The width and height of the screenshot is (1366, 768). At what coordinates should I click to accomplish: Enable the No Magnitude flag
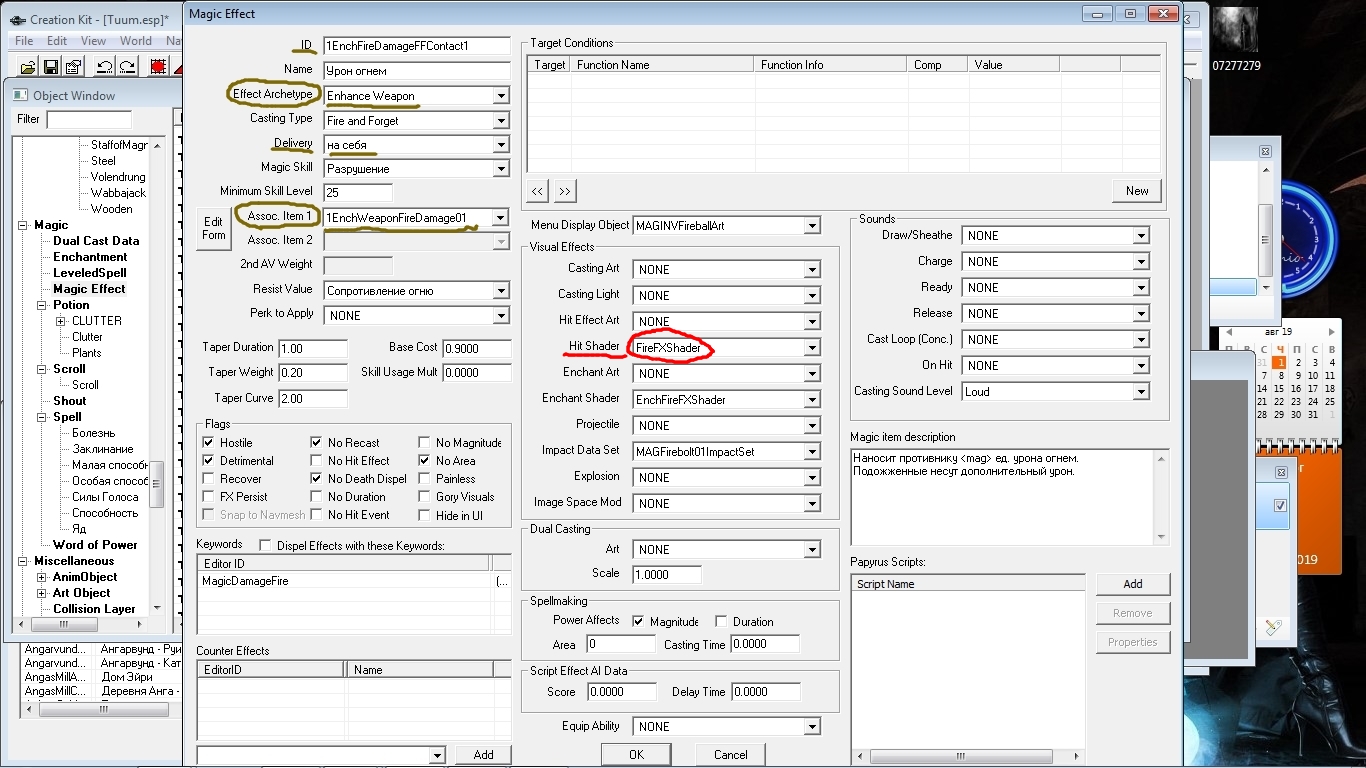(x=424, y=443)
